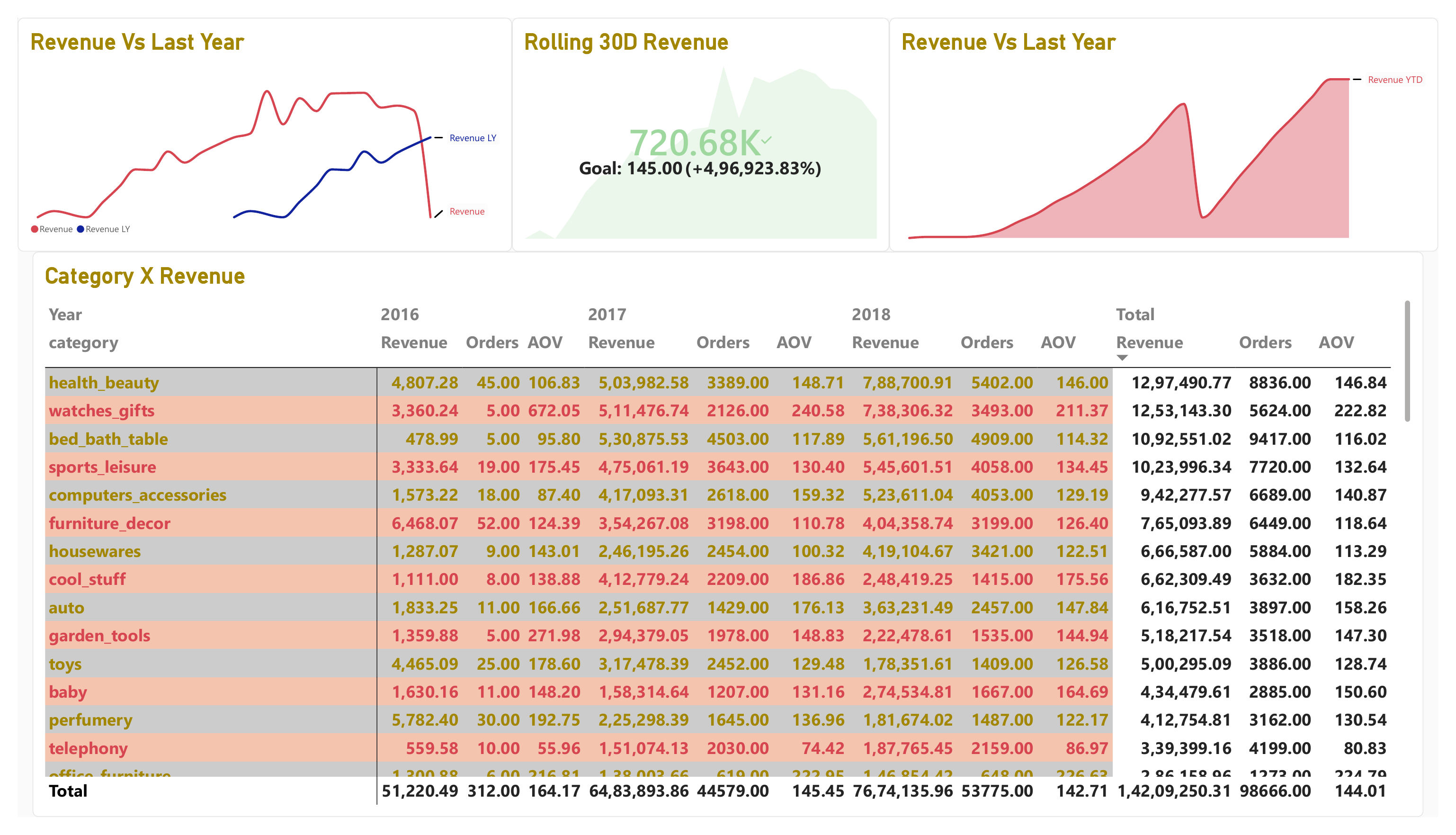
Task: Select the sports_leisure category
Action: click(x=102, y=467)
